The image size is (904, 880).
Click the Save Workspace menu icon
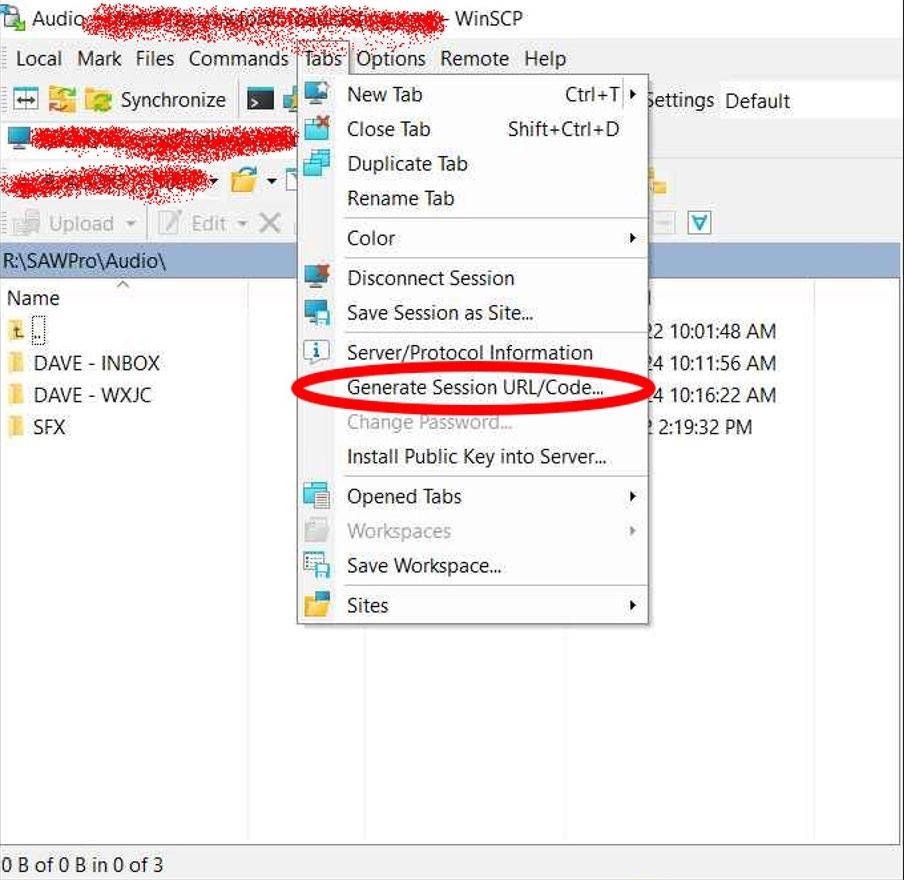[317, 565]
